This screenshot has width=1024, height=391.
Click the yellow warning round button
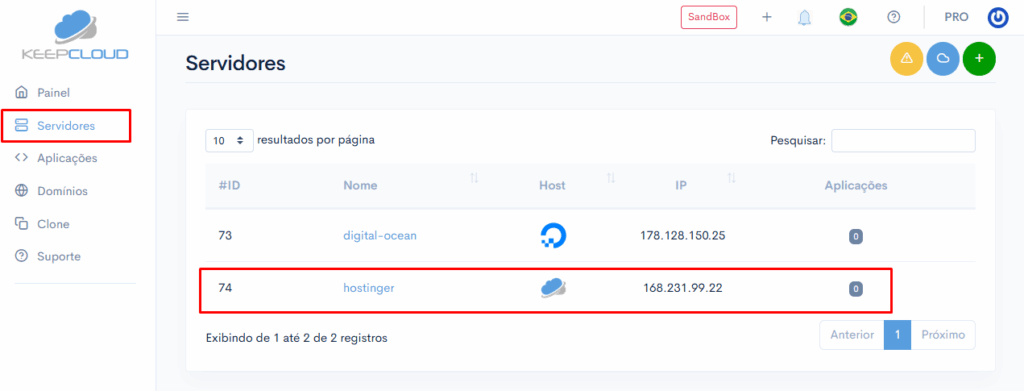click(906, 59)
